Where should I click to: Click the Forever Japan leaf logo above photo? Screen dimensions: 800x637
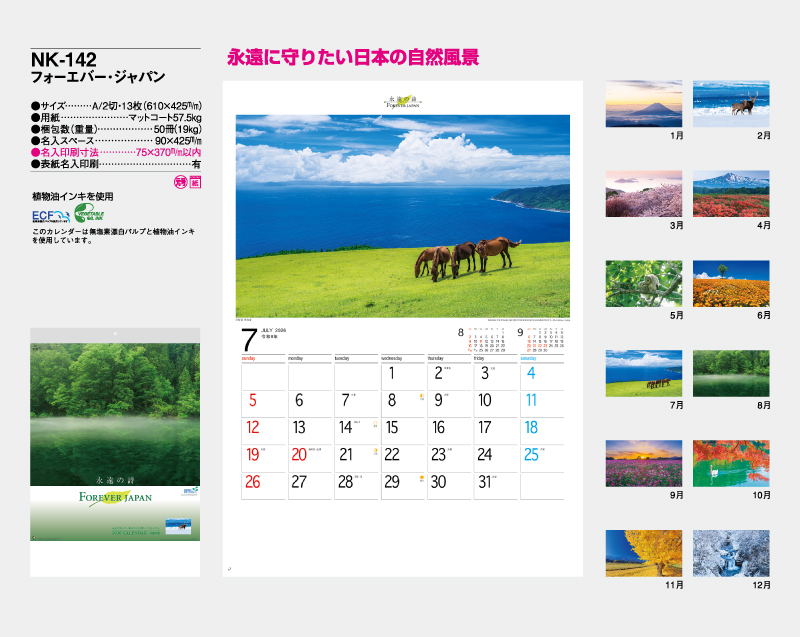click(x=403, y=101)
